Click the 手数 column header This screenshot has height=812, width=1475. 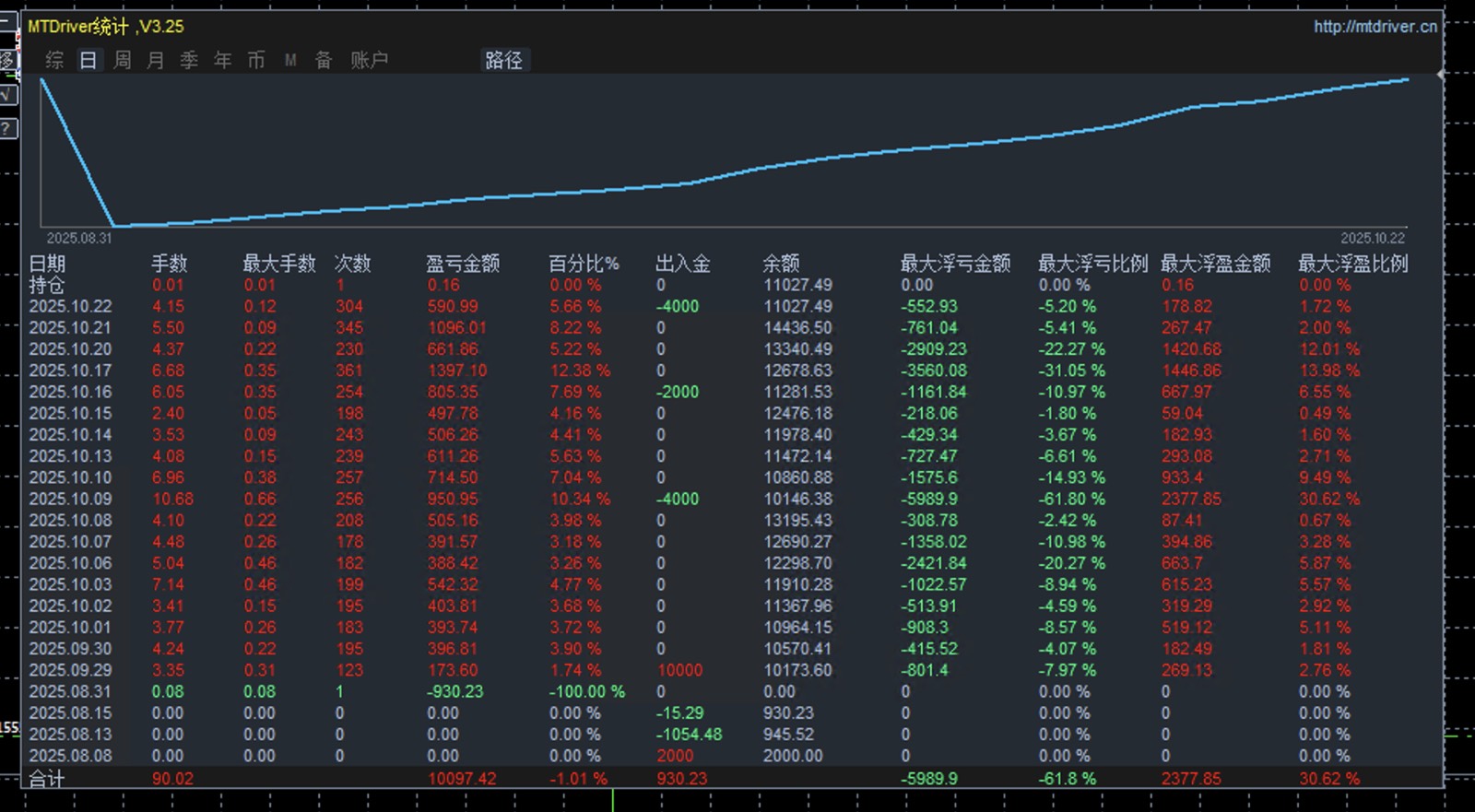(170, 265)
